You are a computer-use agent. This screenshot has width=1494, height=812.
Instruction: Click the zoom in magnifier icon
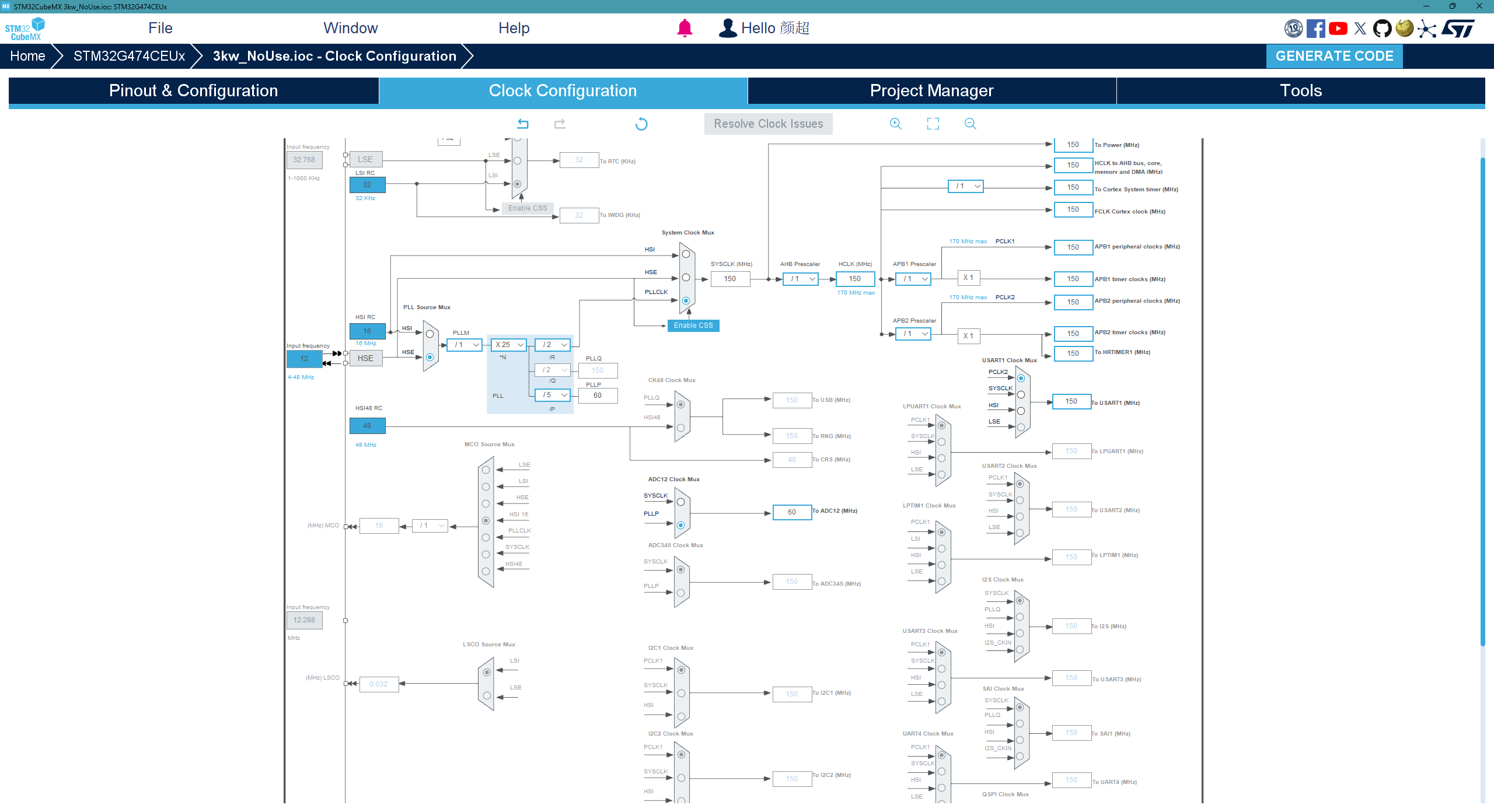pos(895,124)
